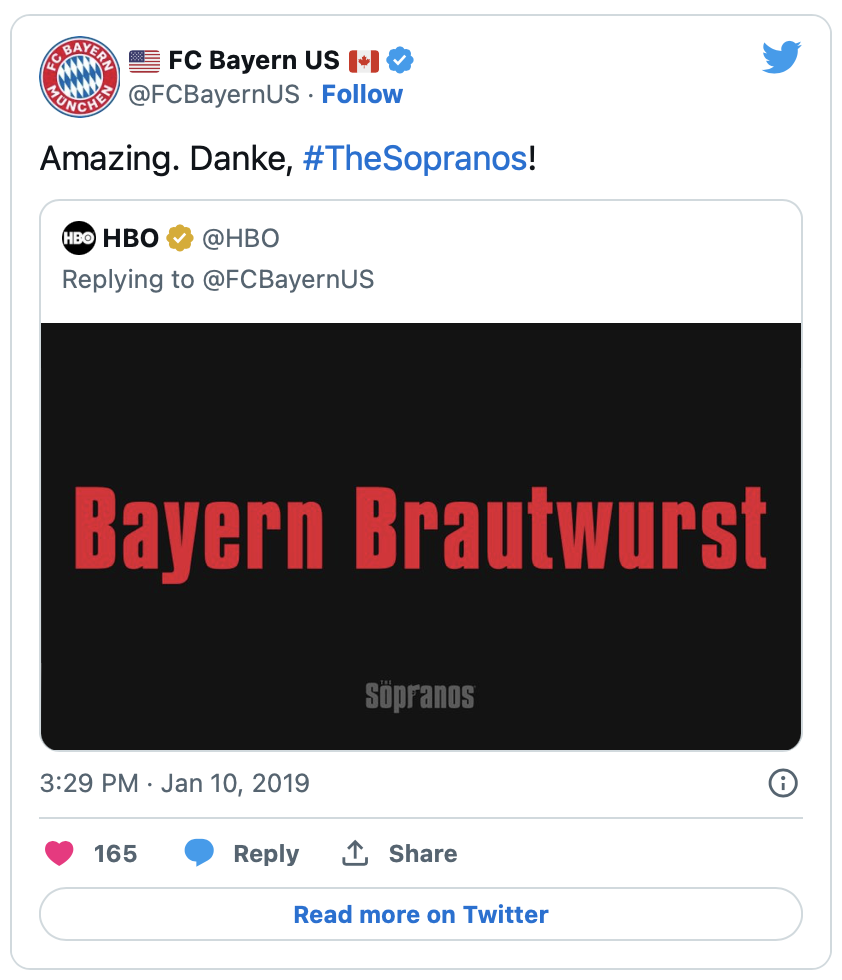Image resolution: width=842 pixels, height=980 pixels.
Task: Click the Canada flag emoji
Action: click(364, 61)
